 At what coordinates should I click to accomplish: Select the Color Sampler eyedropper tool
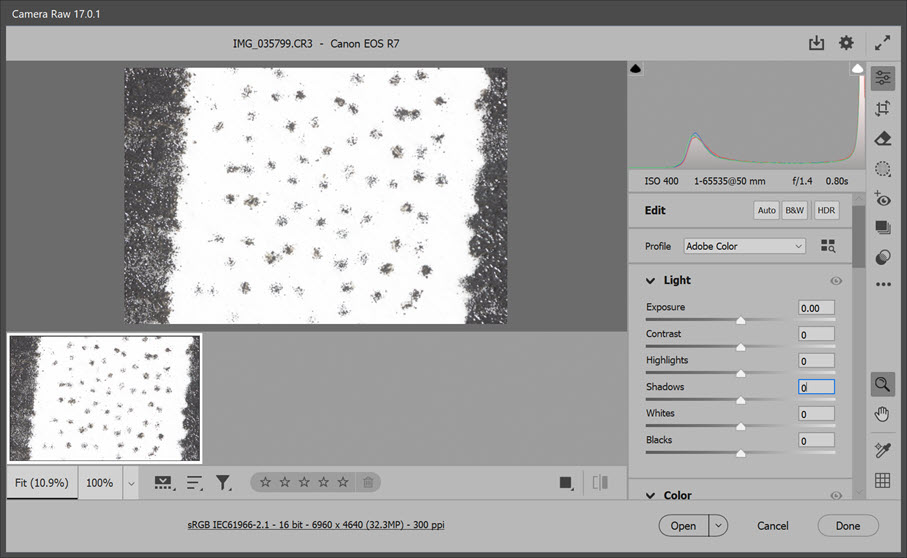click(883, 450)
